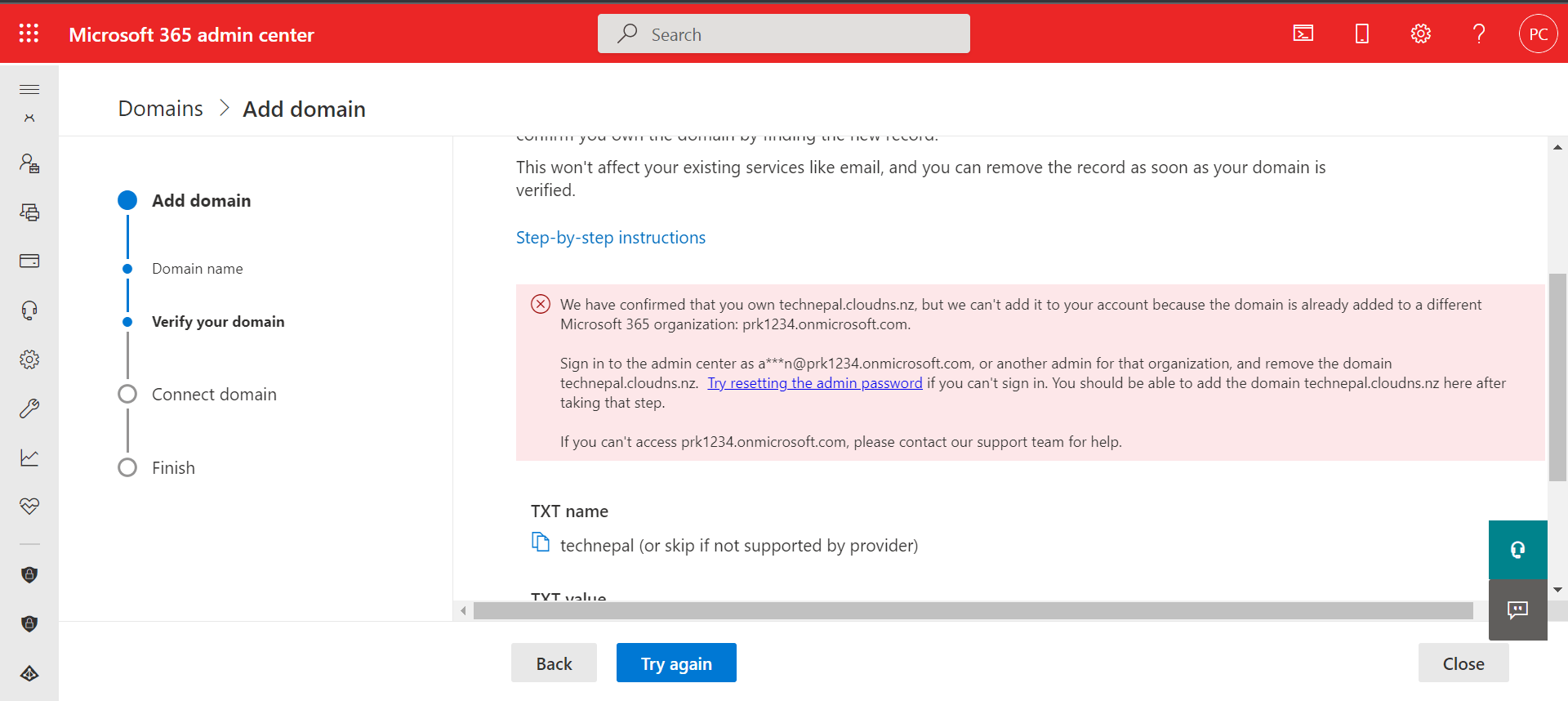Open the Home icon in sidebar
This screenshot has width=1568, height=701.
pos(29,118)
